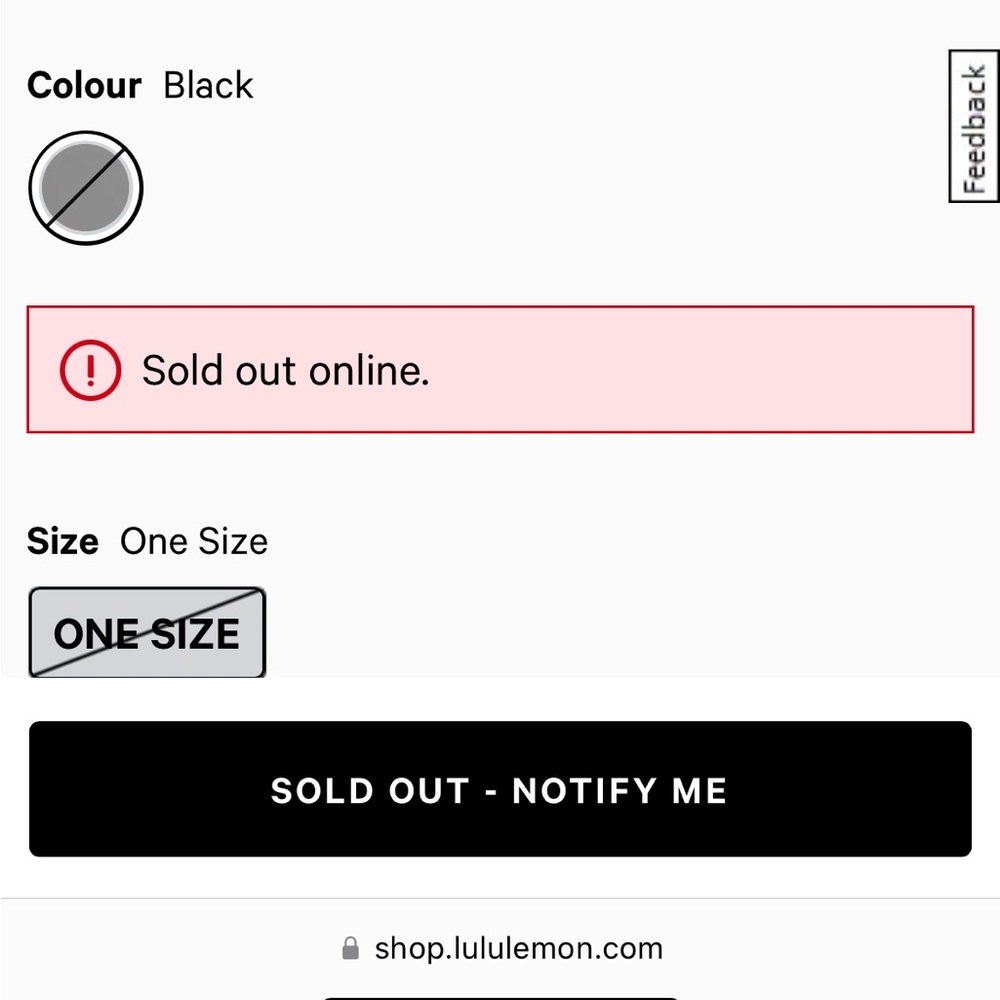Tap the SOLD OUT - NOTIFY ME button
This screenshot has height=1000, width=1000.
pyautogui.click(x=500, y=789)
